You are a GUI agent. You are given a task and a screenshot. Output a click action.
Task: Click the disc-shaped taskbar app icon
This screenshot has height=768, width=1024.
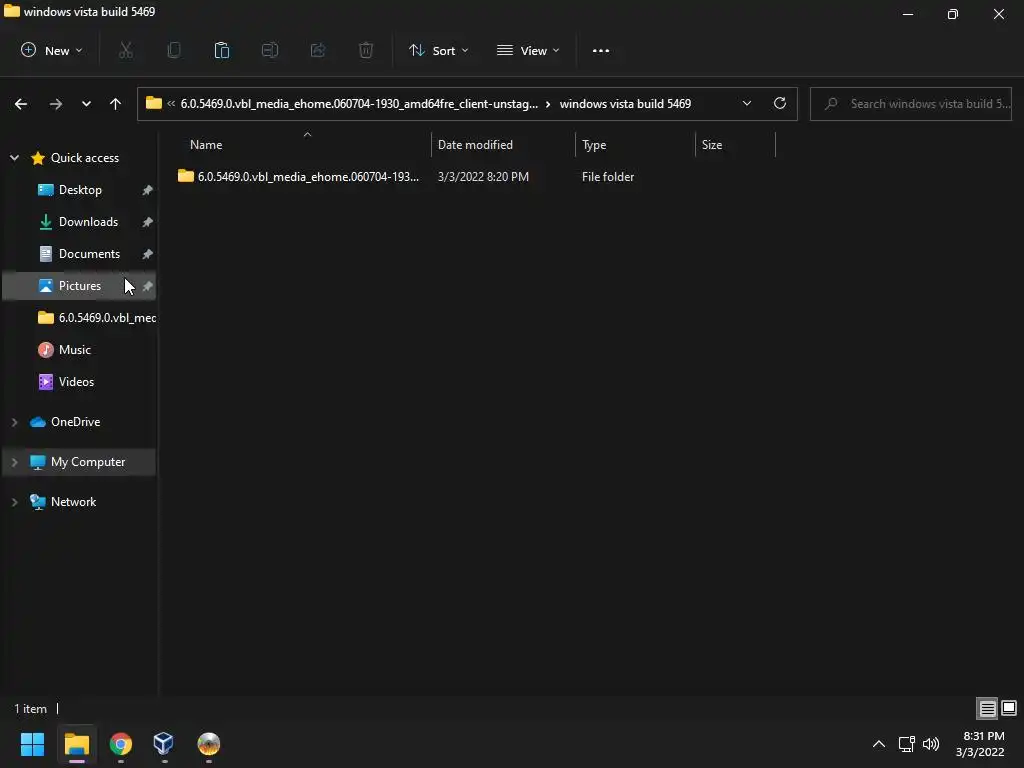pyautogui.click(x=209, y=744)
